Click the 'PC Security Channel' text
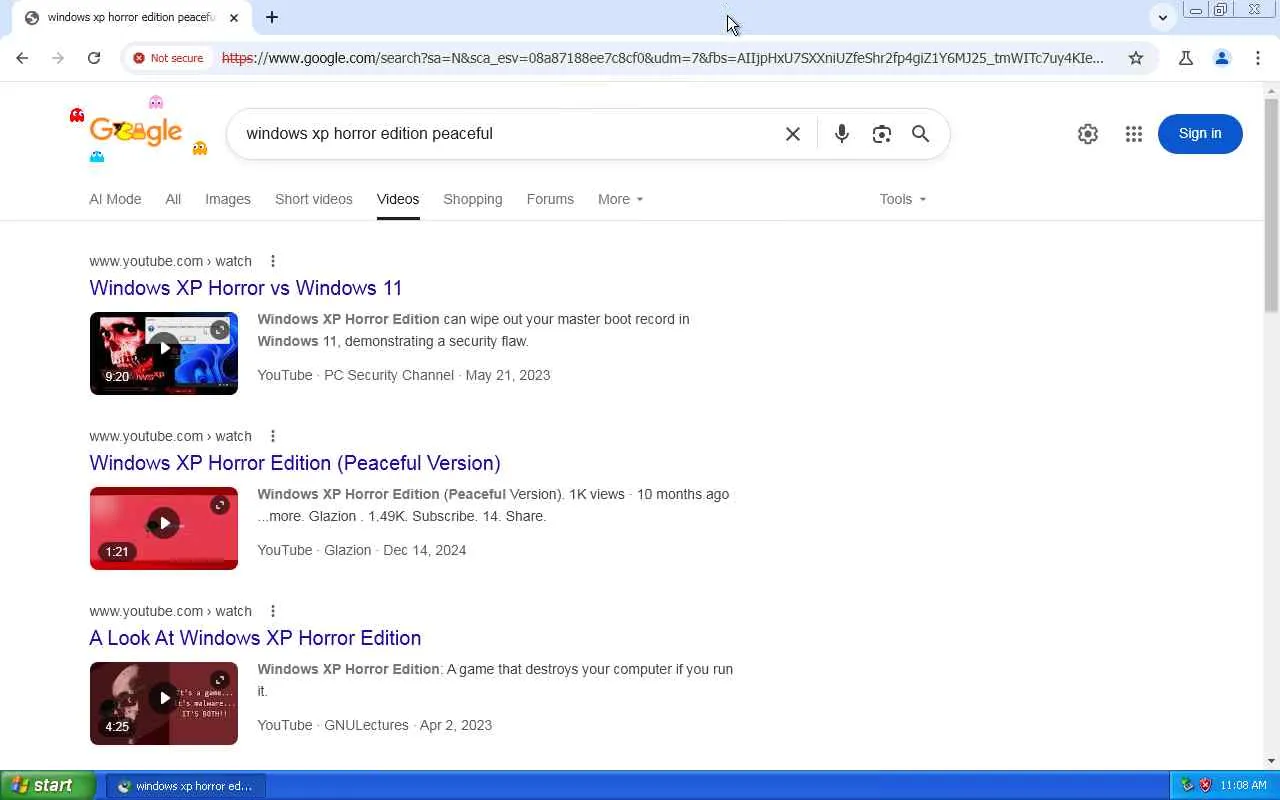1280x800 pixels. [389, 375]
